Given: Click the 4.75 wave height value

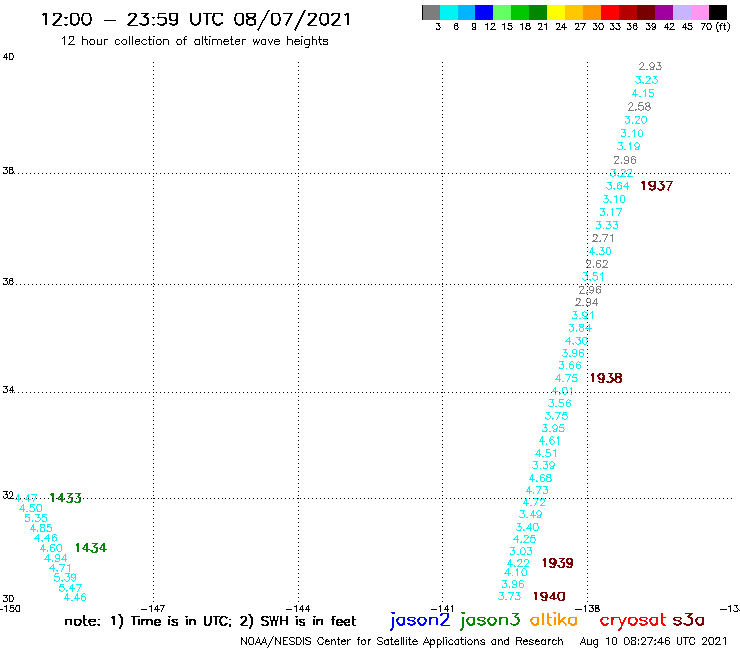Looking at the screenshot, I should 566,379.
